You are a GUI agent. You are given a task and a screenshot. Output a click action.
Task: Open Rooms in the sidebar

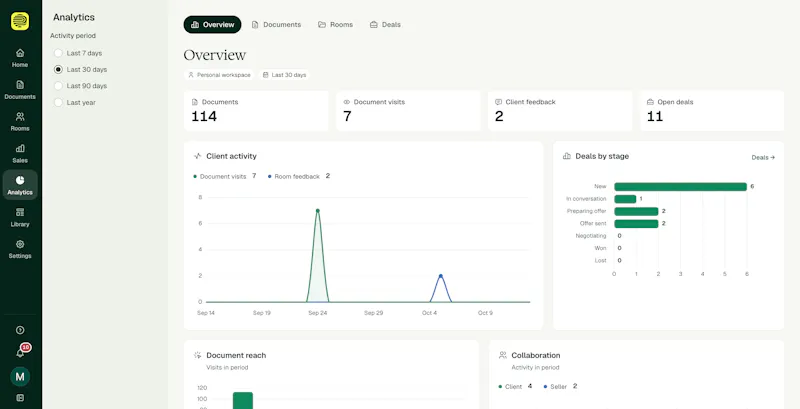pos(20,121)
